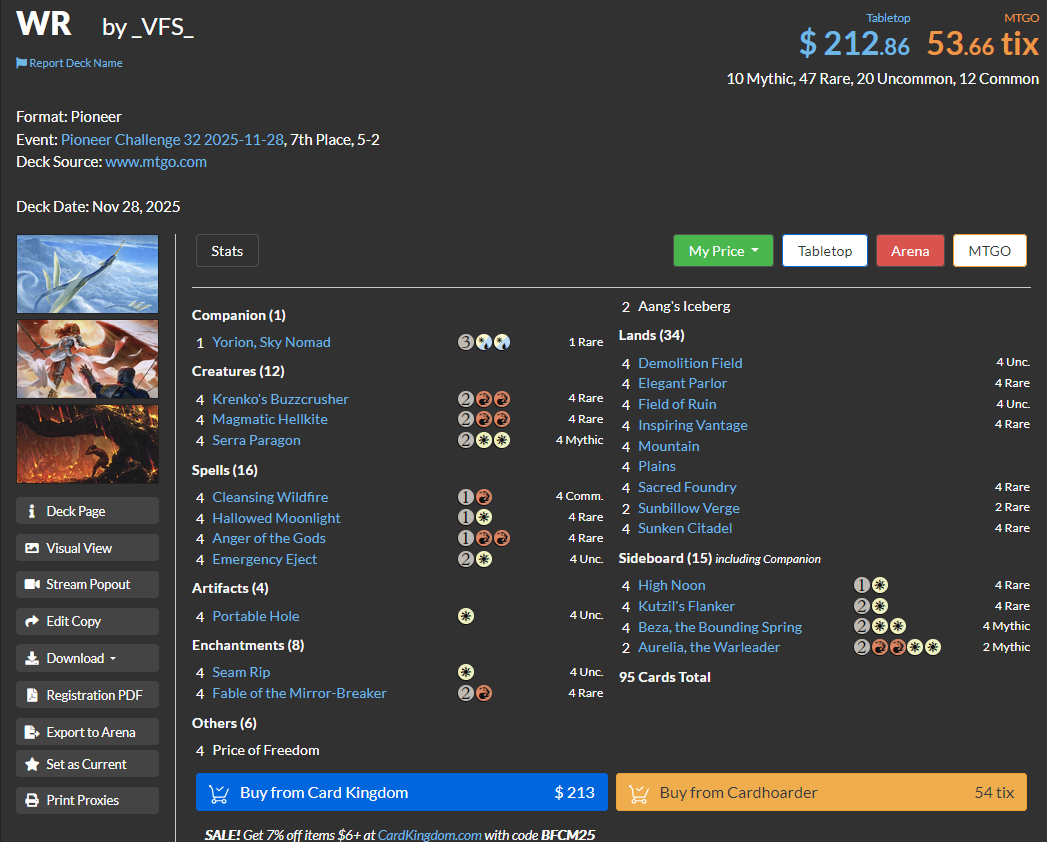Open the Stats view
This screenshot has height=842, width=1047.
(x=227, y=251)
